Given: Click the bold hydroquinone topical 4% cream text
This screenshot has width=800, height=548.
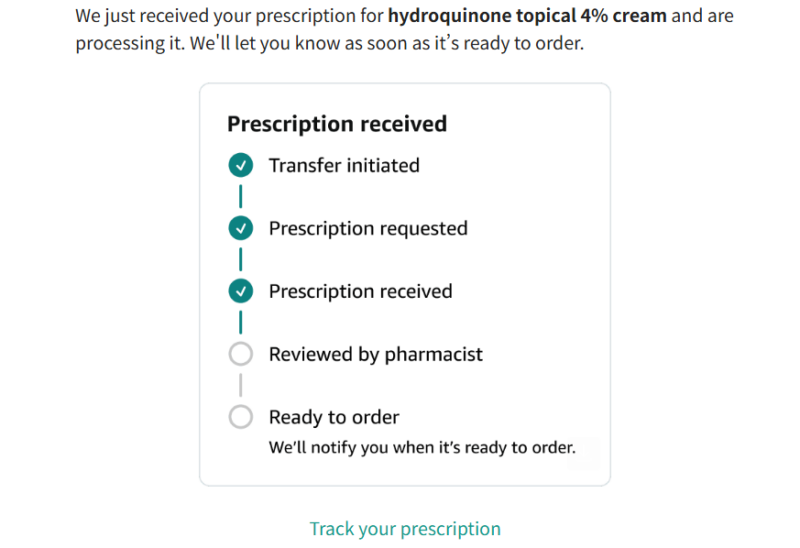Looking at the screenshot, I should tap(527, 17).
